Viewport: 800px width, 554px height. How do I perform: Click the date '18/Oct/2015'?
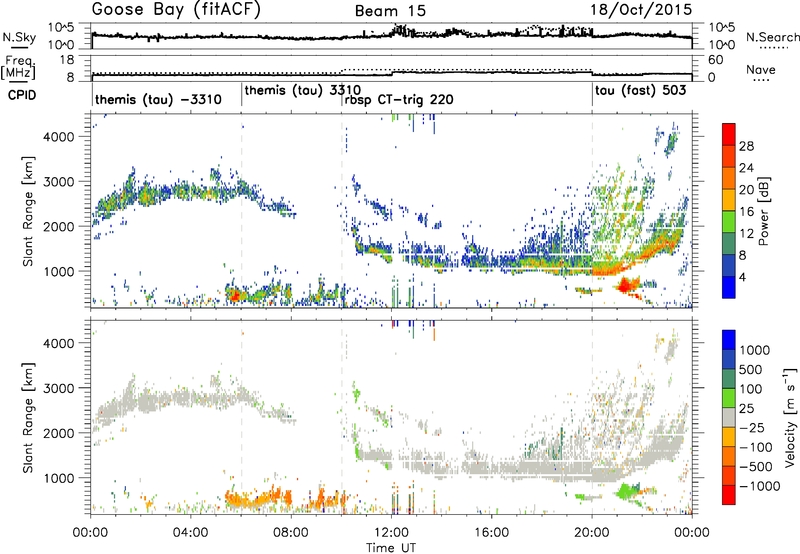tap(641, 10)
